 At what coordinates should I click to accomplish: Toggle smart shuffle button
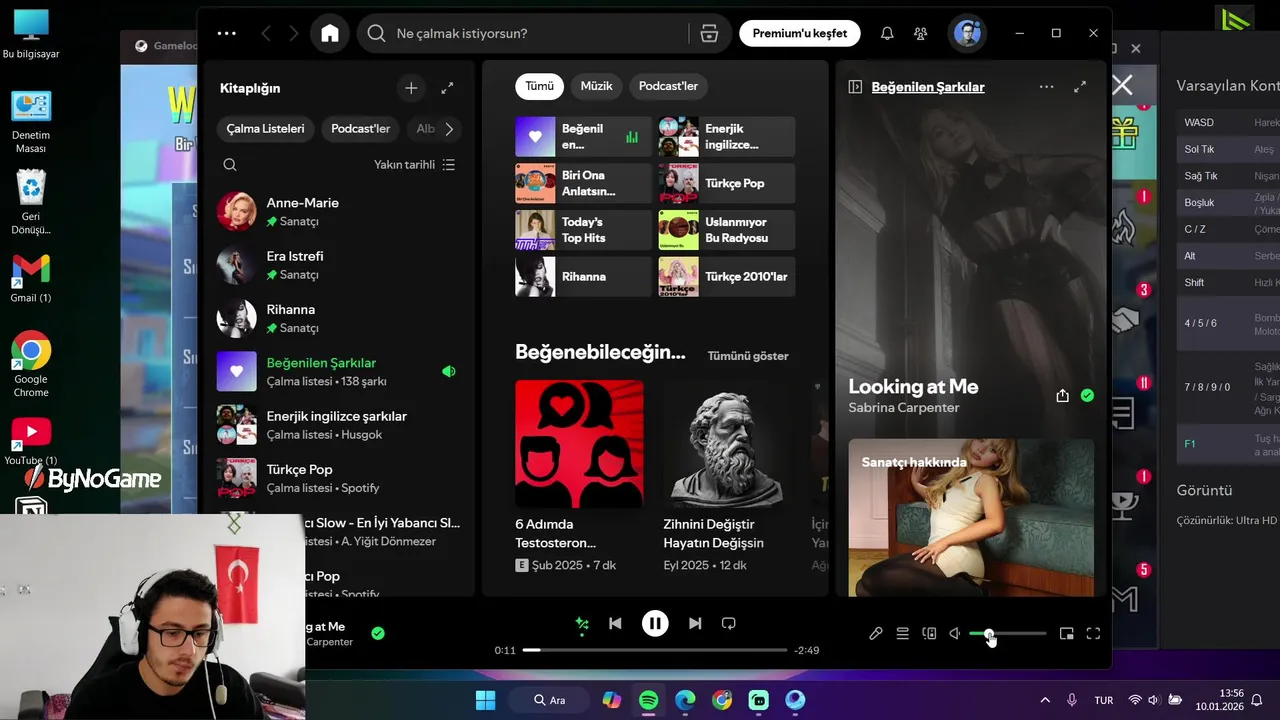click(582, 624)
